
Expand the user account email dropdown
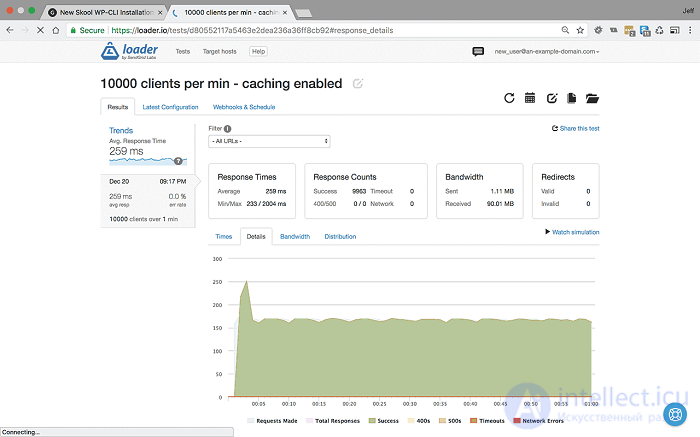[546, 51]
